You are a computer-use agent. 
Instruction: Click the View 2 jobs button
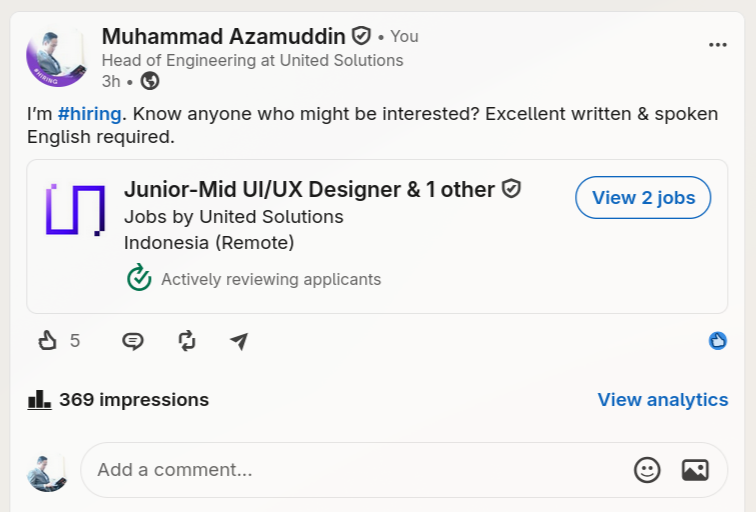click(643, 198)
